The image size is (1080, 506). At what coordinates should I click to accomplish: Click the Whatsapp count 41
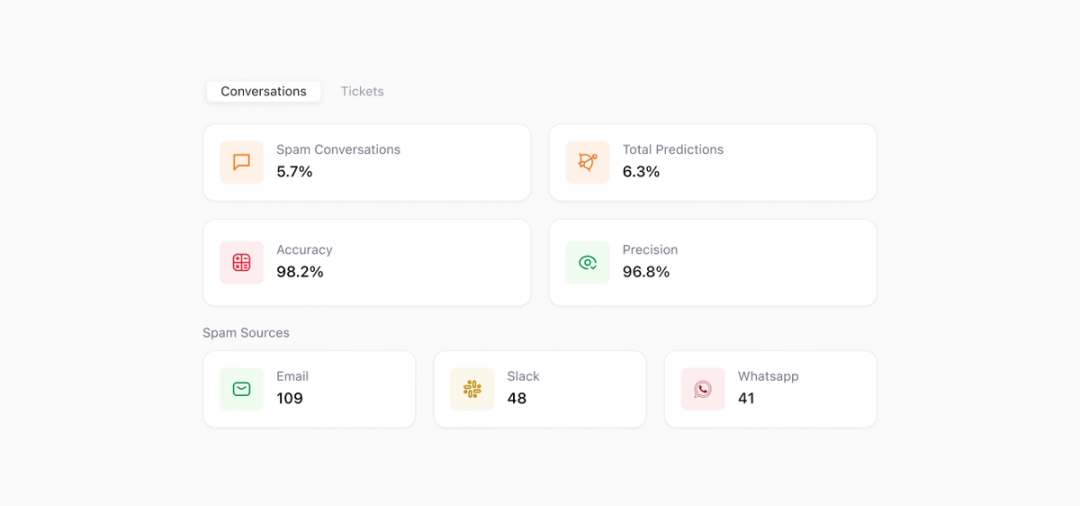746,399
